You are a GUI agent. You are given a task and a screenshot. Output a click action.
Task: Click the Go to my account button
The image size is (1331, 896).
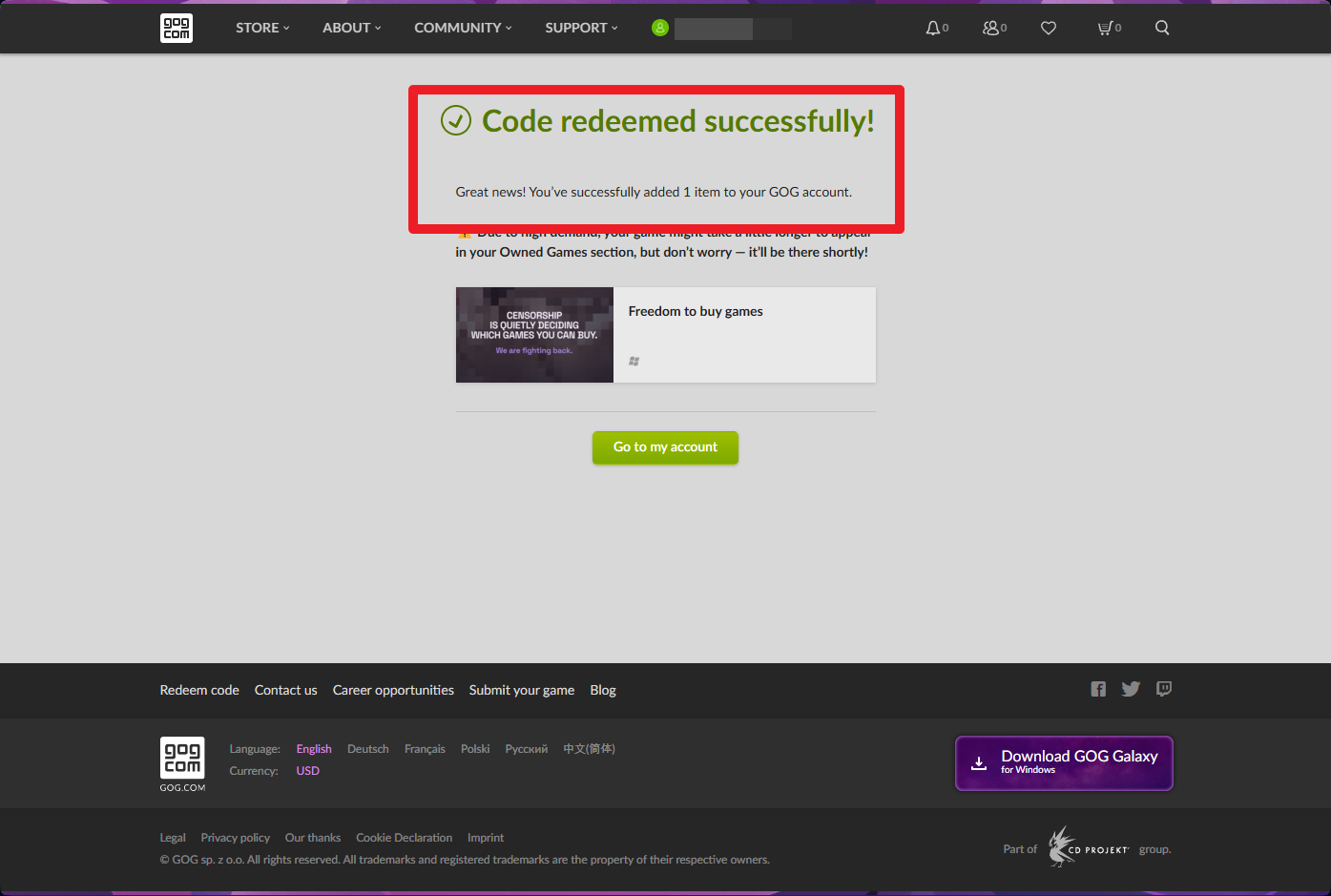pos(665,448)
